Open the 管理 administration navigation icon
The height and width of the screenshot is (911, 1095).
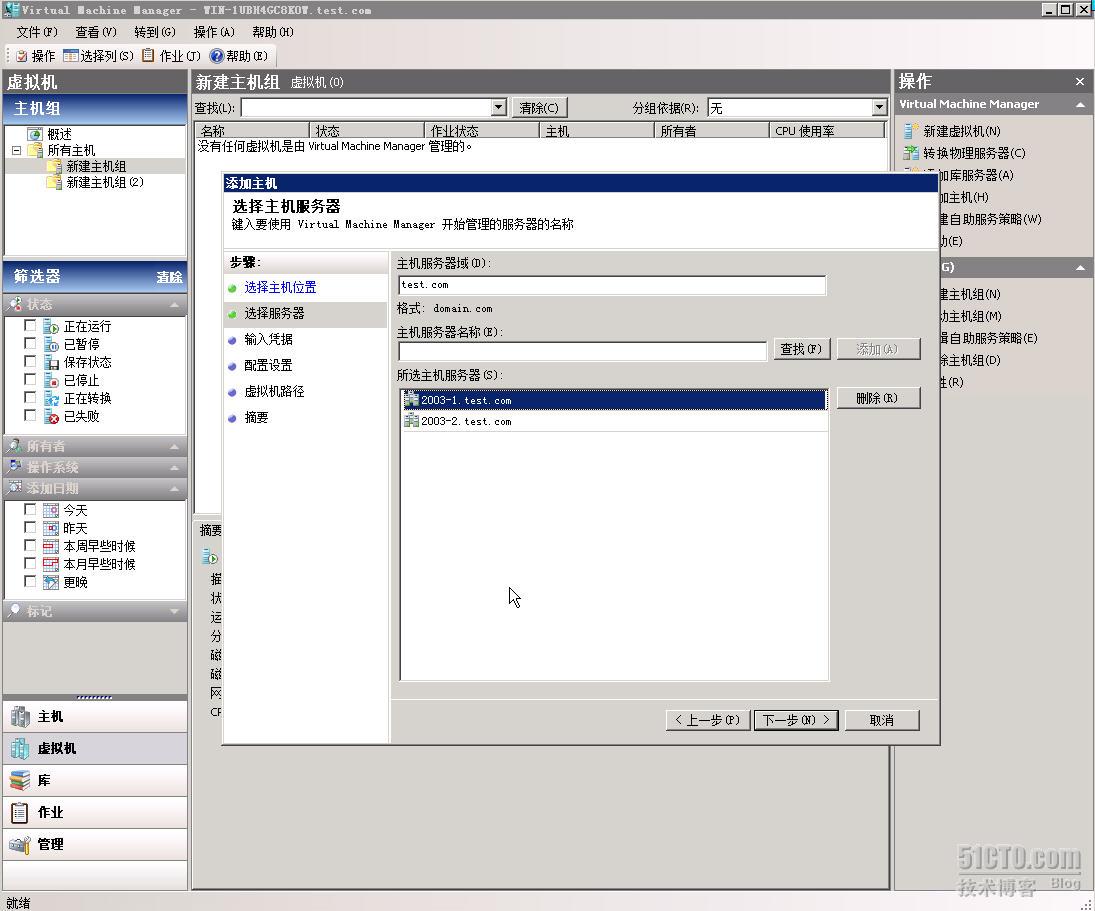click(x=20, y=844)
